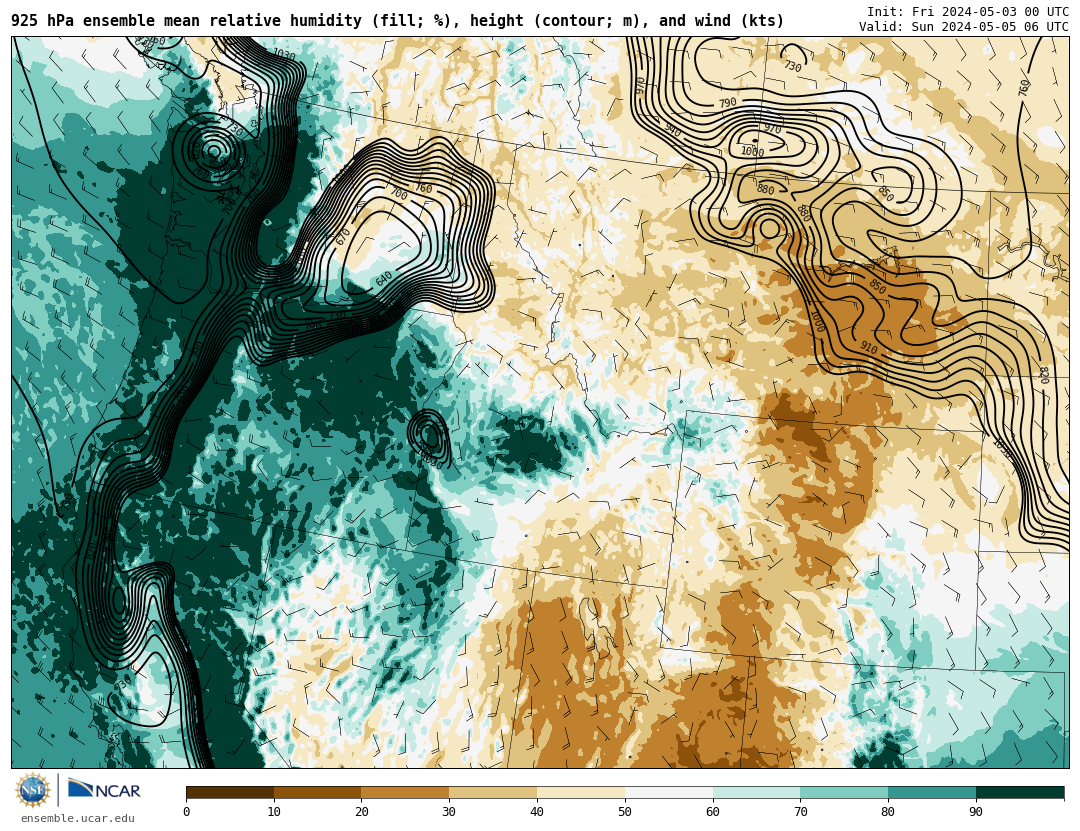Click the colorbar tick label 20

(x=362, y=812)
